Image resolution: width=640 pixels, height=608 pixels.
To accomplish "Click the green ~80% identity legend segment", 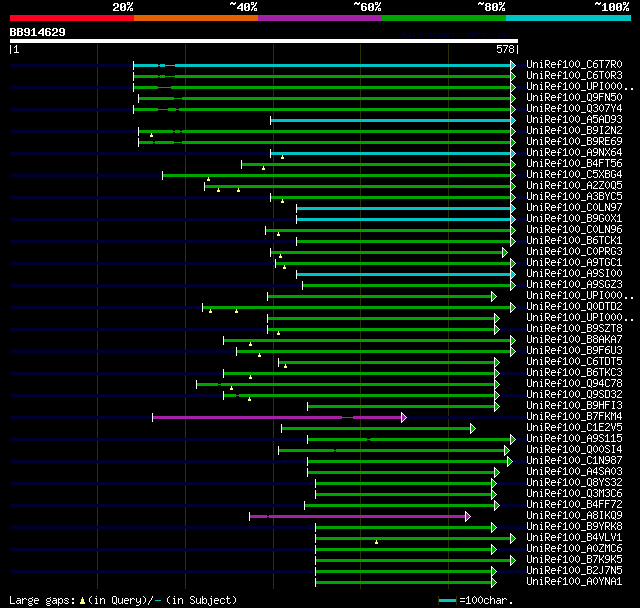I will tap(444, 18).
